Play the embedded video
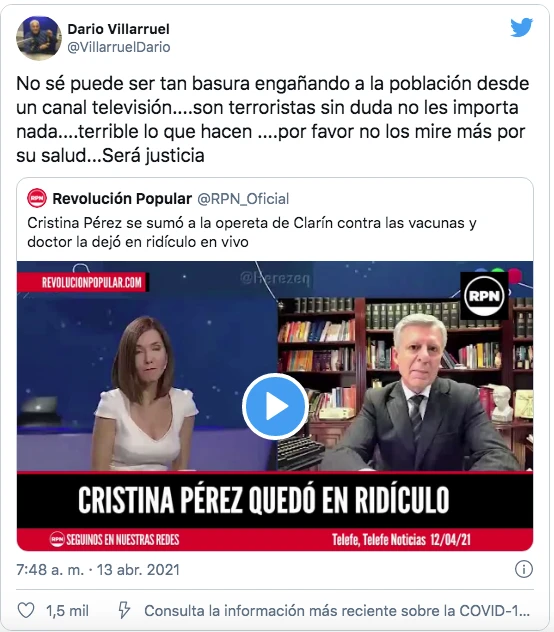 click(x=275, y=406)
